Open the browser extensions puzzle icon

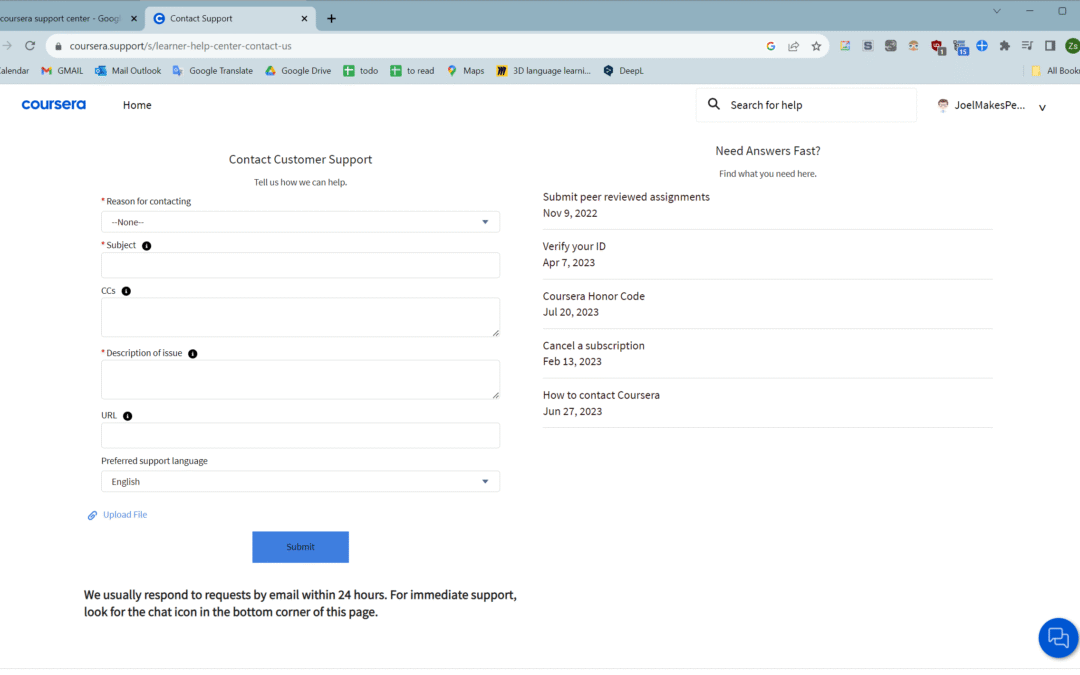coord(1005,46)
